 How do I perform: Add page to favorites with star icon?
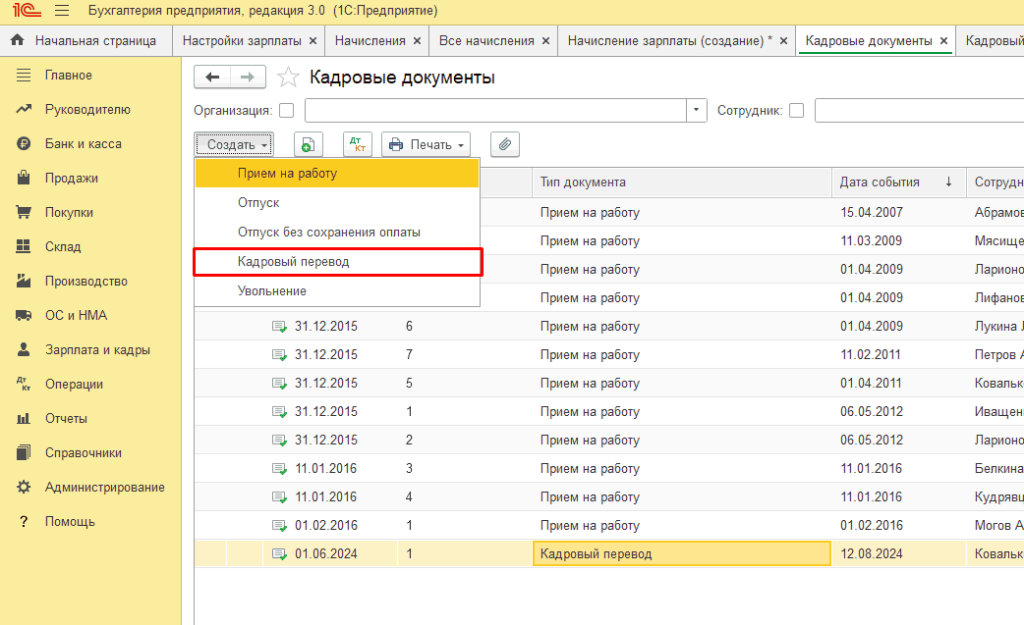pos(288,78)
